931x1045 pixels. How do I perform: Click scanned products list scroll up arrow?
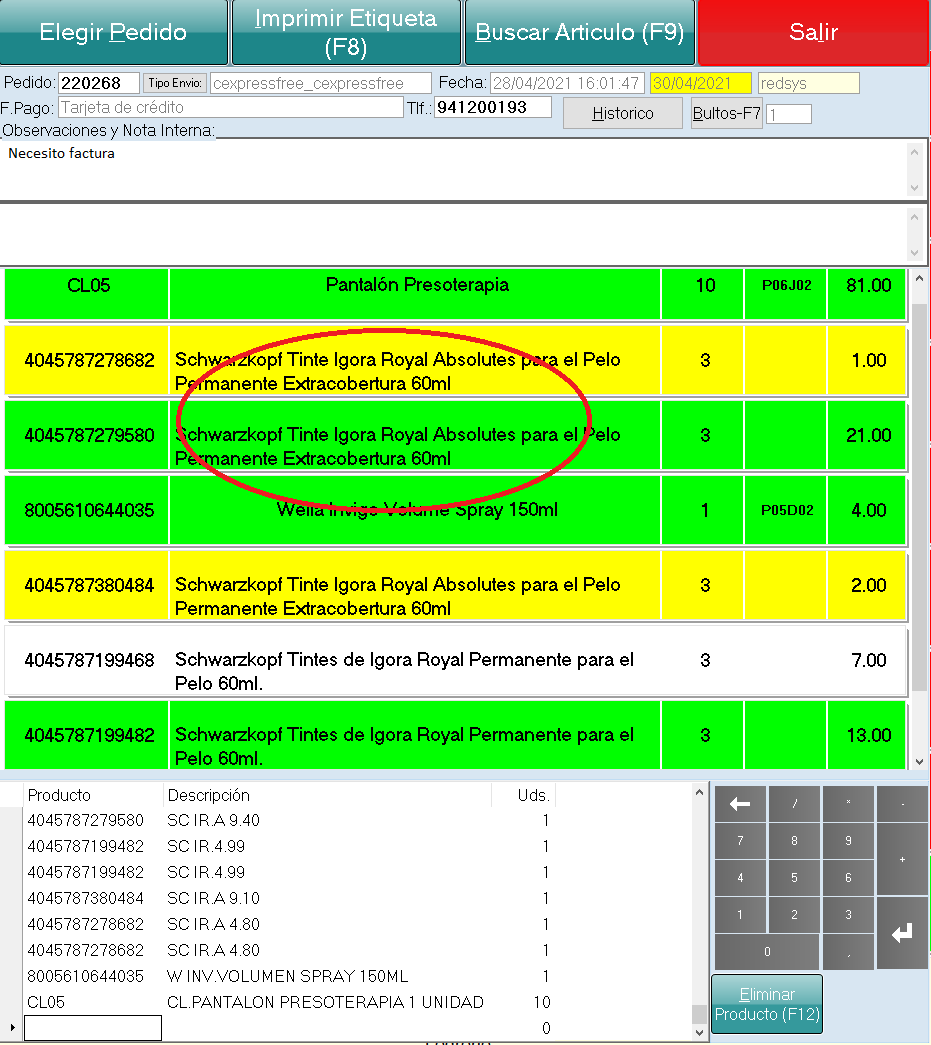pyautogui.click(x=699, y=792)
